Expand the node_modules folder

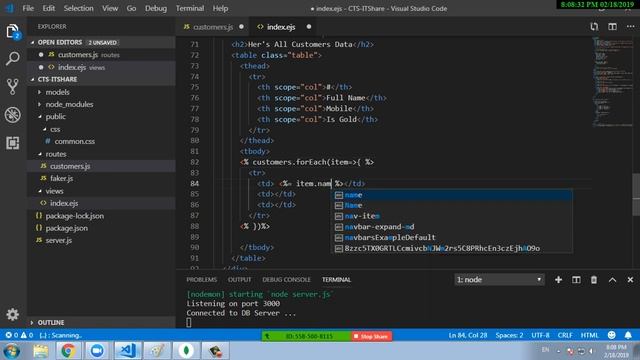click(102, 104)
